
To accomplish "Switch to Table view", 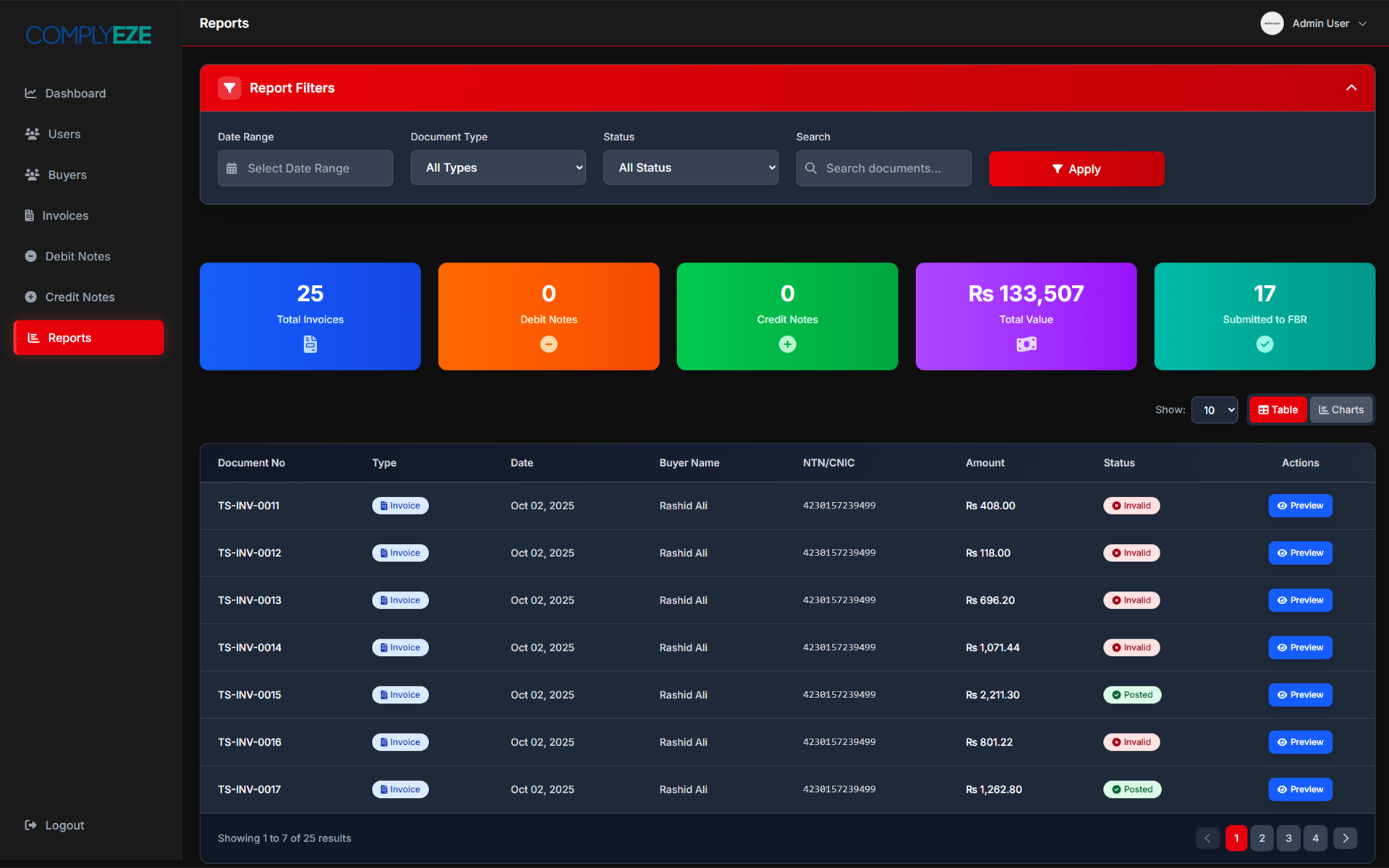I will pyautogui.click(x=1278, y=410).
